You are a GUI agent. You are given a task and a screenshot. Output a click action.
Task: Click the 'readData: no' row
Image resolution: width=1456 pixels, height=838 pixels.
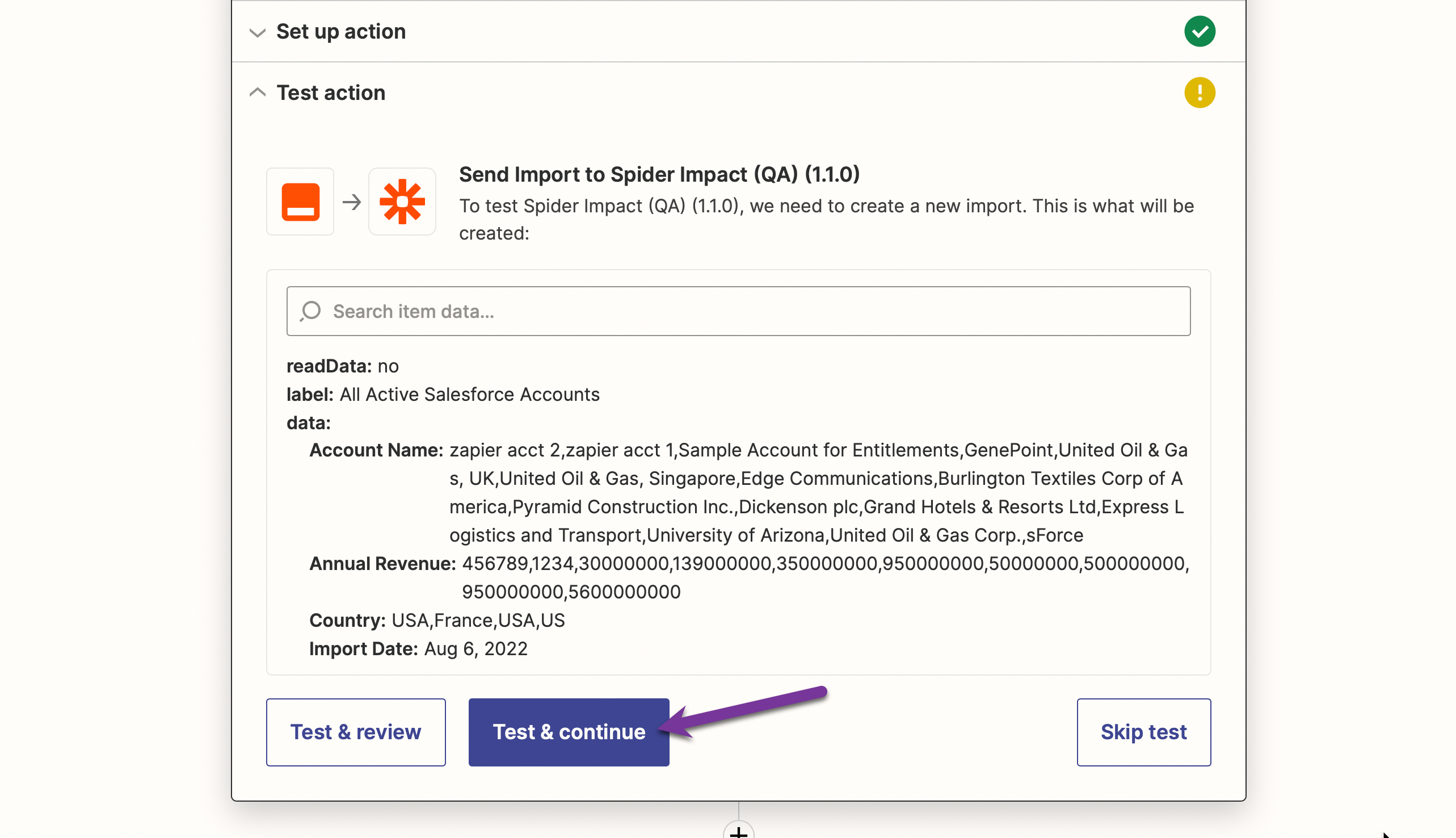pyautogui.click(x=343, y=366)
